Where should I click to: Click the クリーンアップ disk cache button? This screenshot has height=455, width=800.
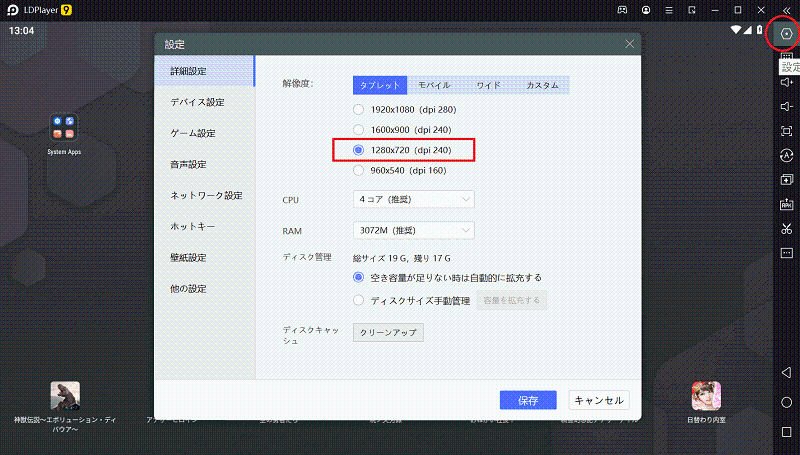click(x=388, y=333)
